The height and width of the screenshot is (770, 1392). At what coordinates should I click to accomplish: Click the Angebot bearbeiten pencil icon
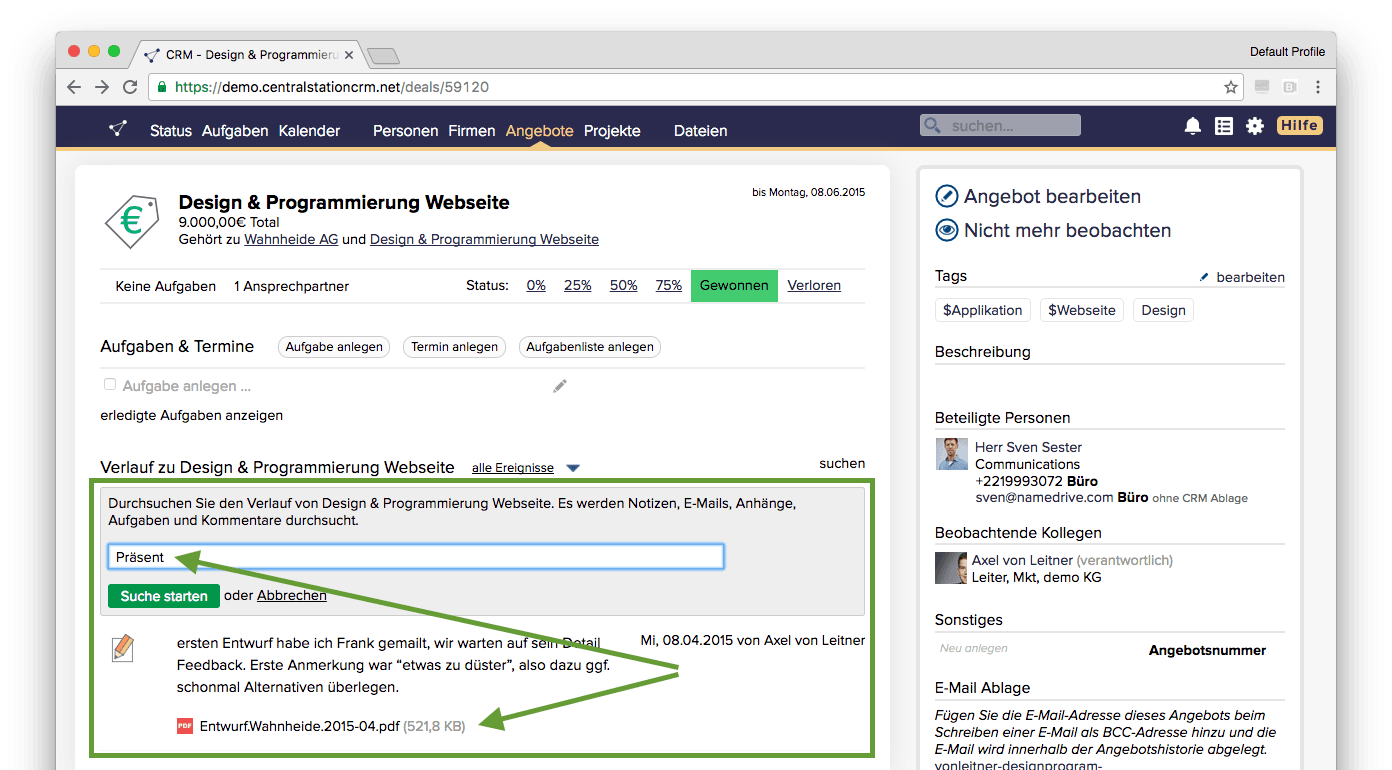point(946,197)
